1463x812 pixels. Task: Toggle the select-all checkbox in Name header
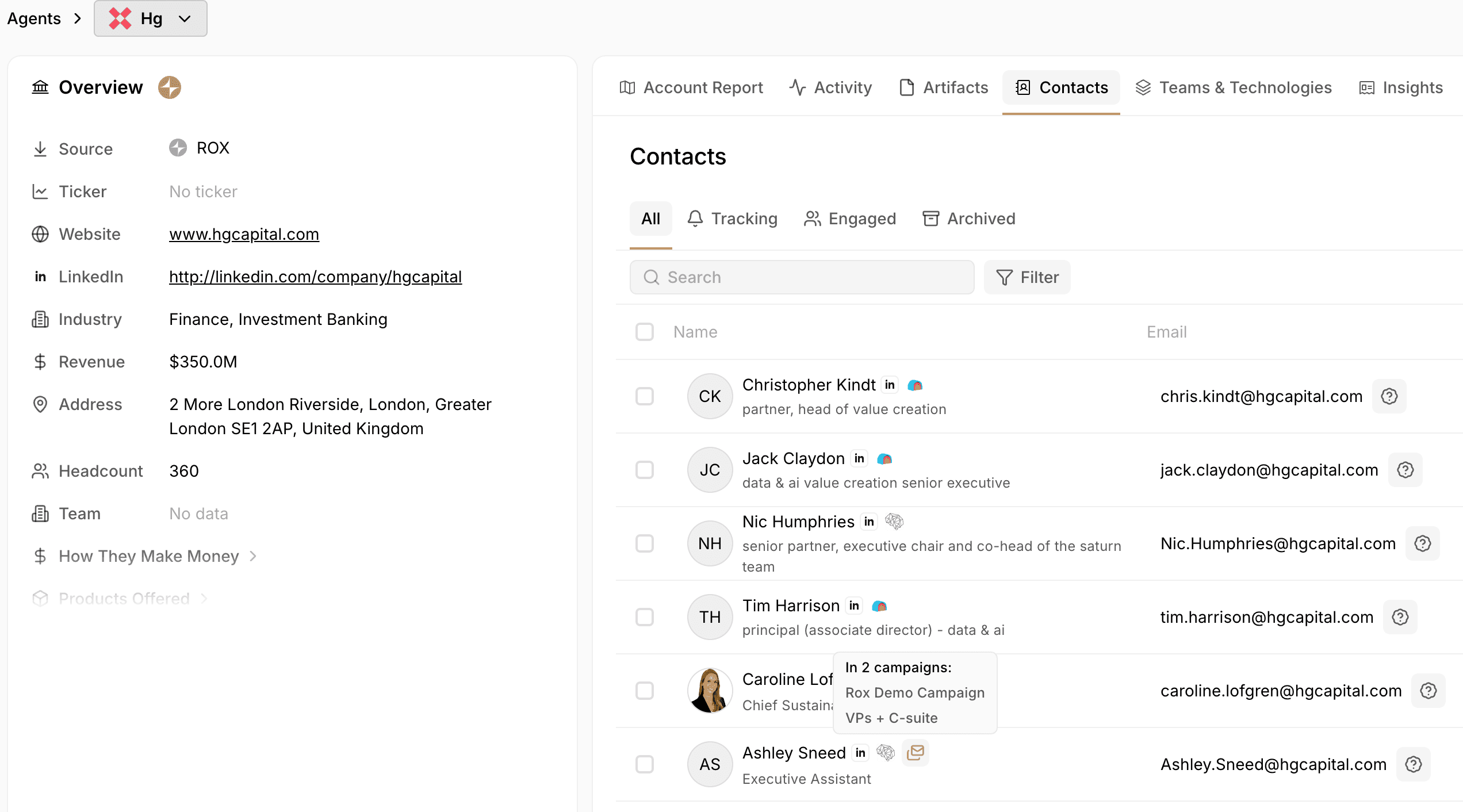(645, 332)
